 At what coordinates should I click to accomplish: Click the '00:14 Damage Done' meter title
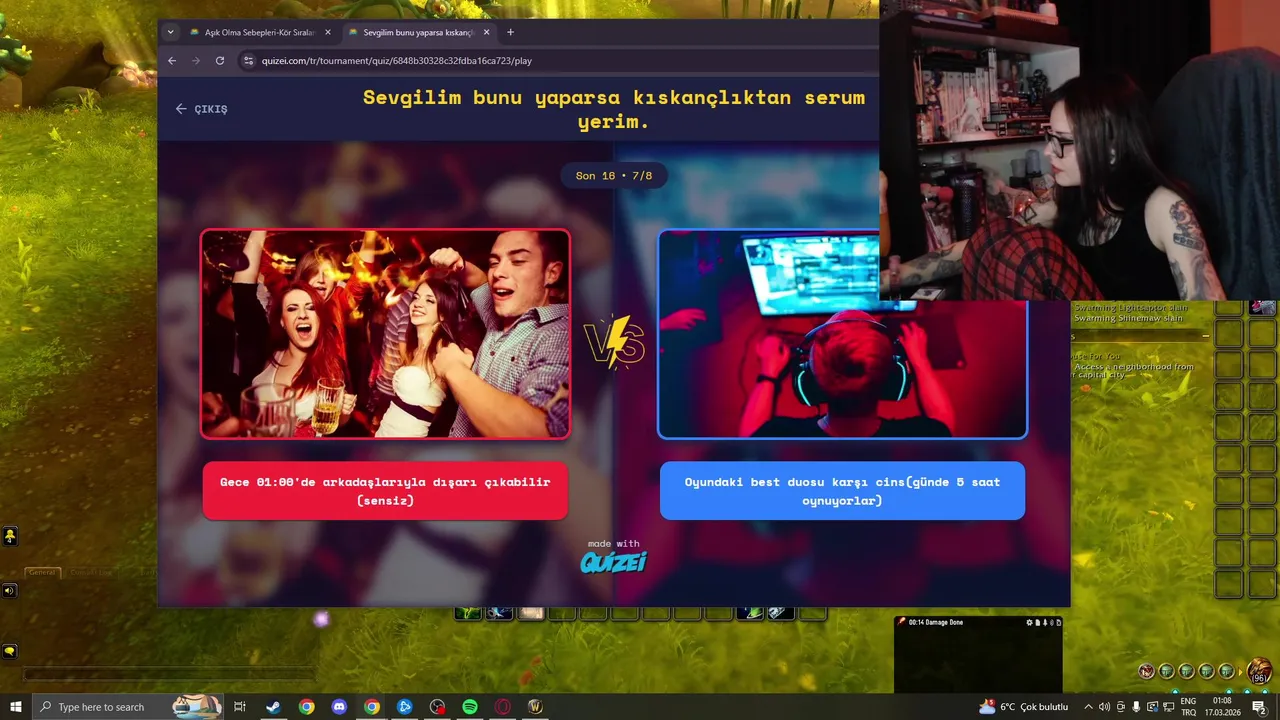coord(935,622)
